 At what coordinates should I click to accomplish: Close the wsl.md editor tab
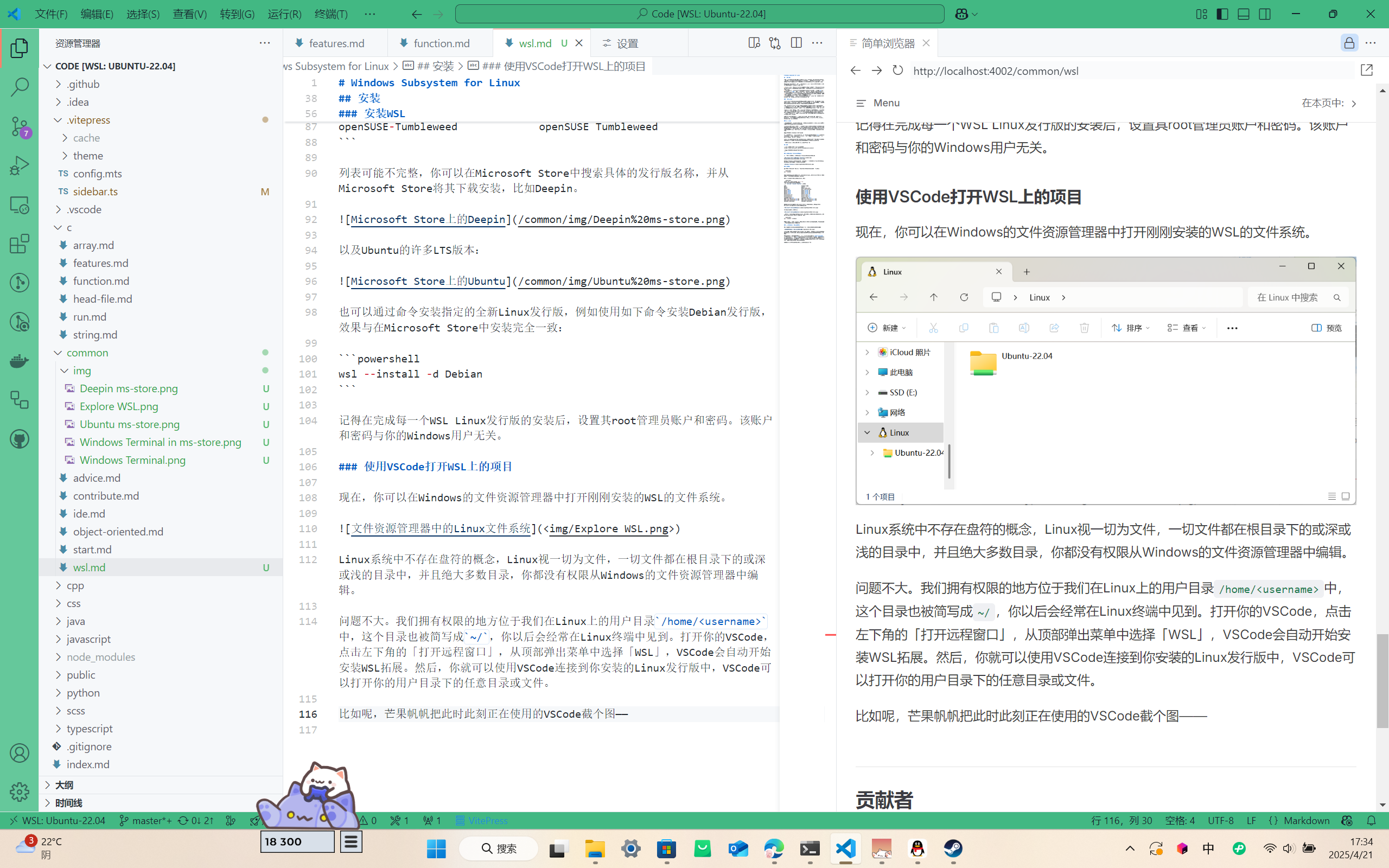pyautogui.click(x=579, y=43)
